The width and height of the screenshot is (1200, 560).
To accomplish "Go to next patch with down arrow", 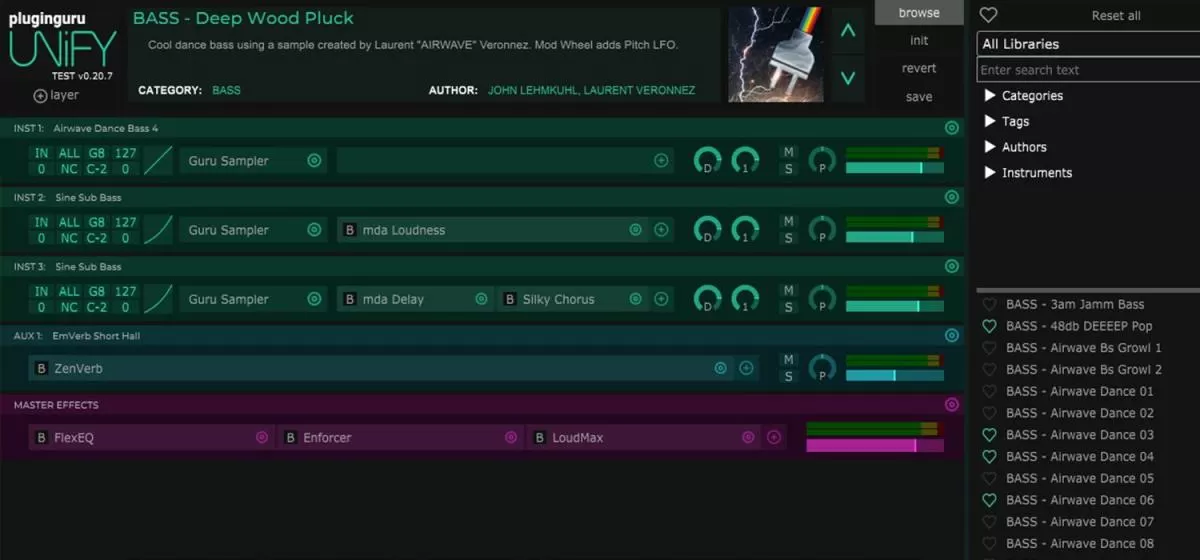I will (x=848, y=77).
